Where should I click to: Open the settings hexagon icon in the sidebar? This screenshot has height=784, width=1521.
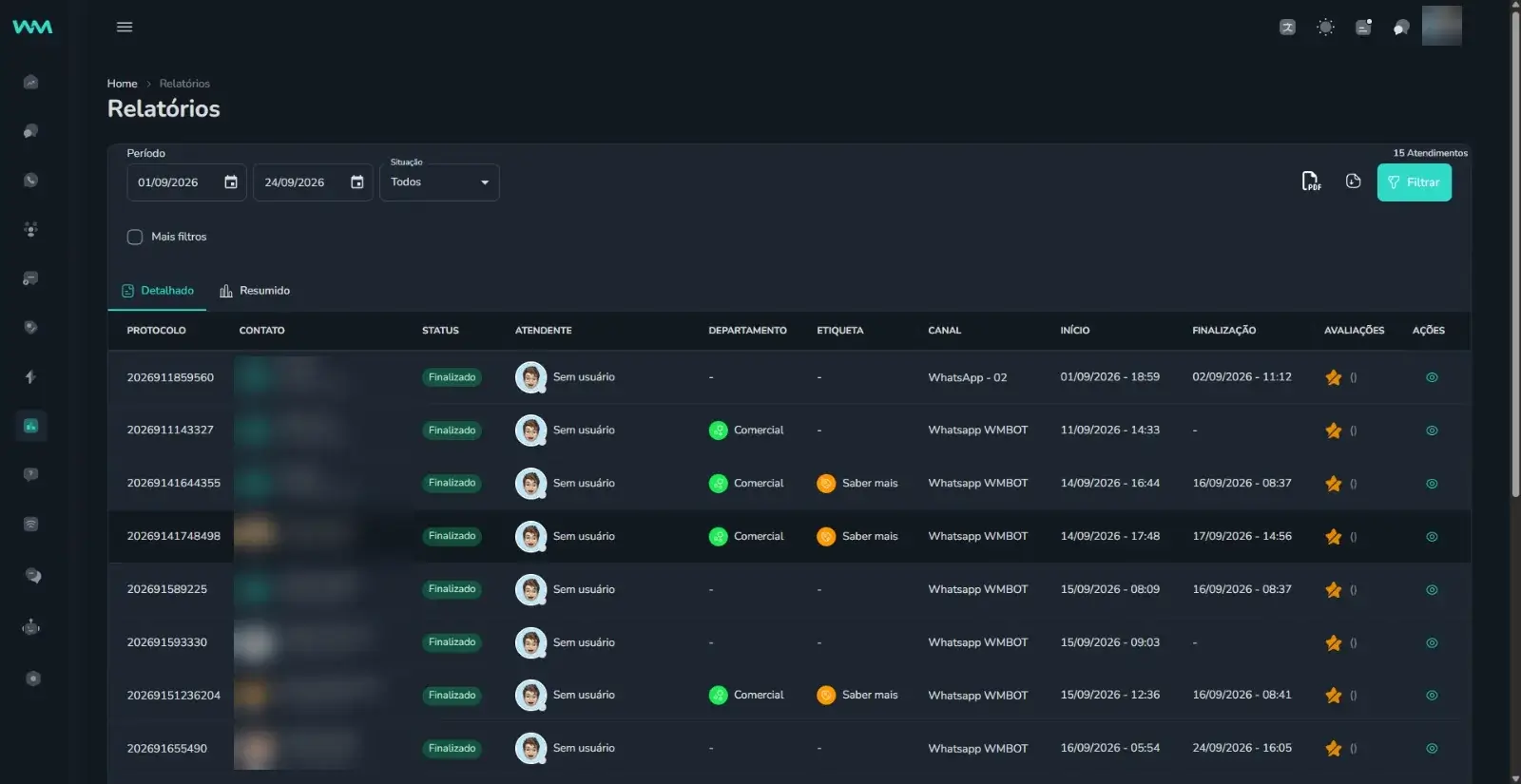pyautogui.click(x=33, y=679)
